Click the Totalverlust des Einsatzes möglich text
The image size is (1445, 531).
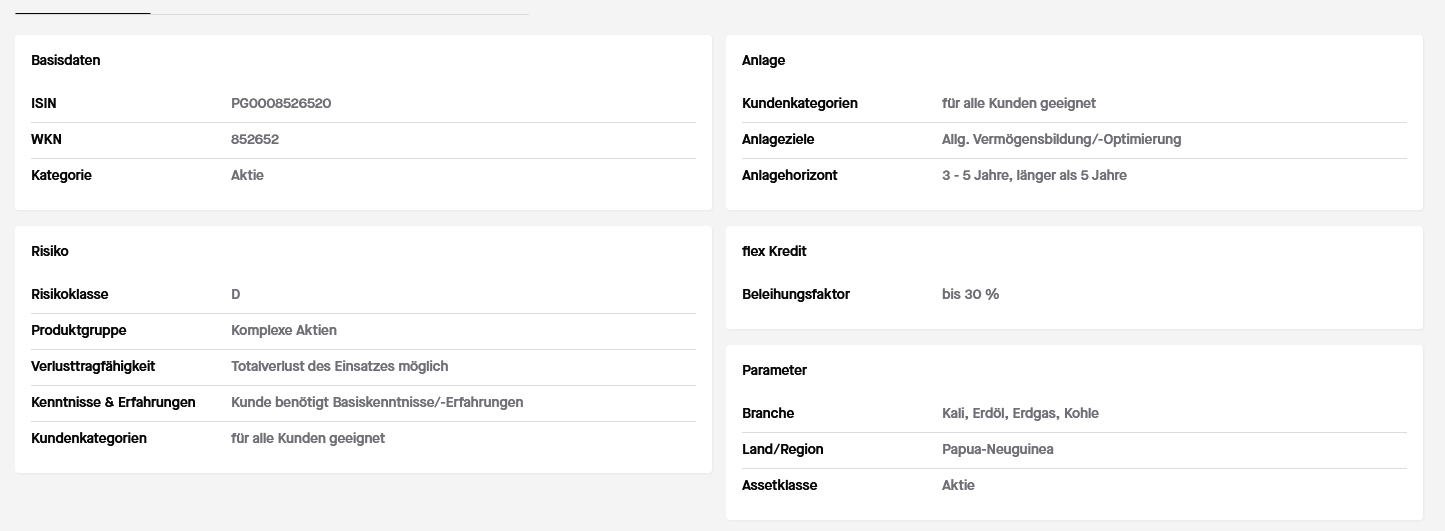click(x=339, y=366)
